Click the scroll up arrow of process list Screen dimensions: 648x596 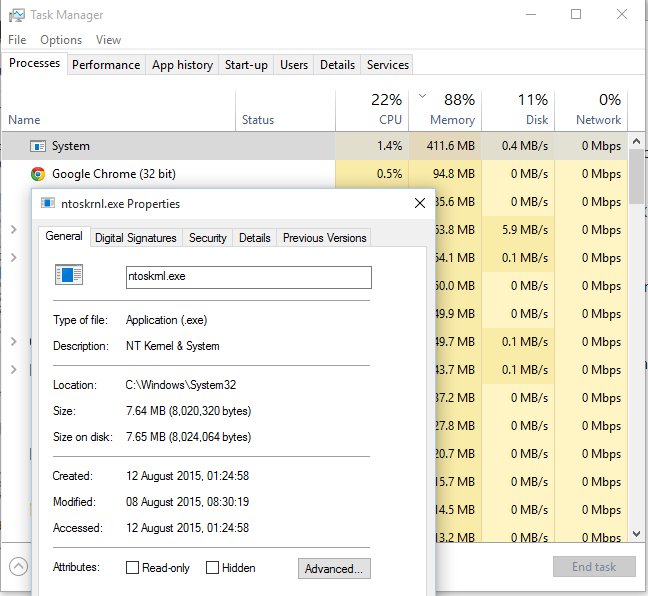pos(636,141)
